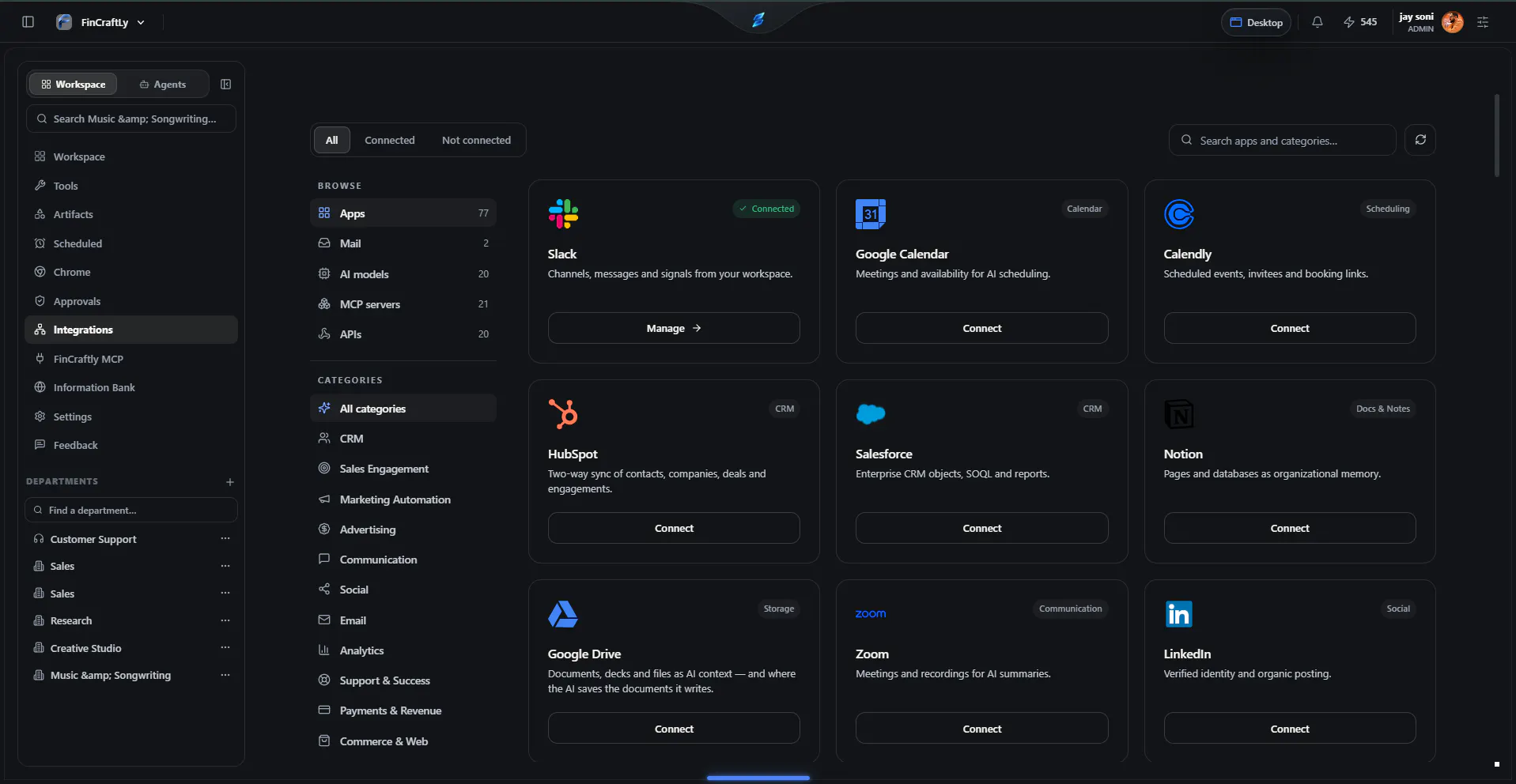Select the Marketing Automation category
1516x784 pixels.
pyautogui.click(x=403, y=499)
